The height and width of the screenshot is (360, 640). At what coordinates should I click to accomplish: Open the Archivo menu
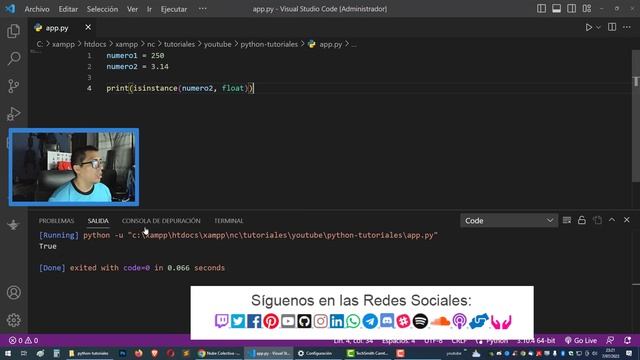coord(37,9)
